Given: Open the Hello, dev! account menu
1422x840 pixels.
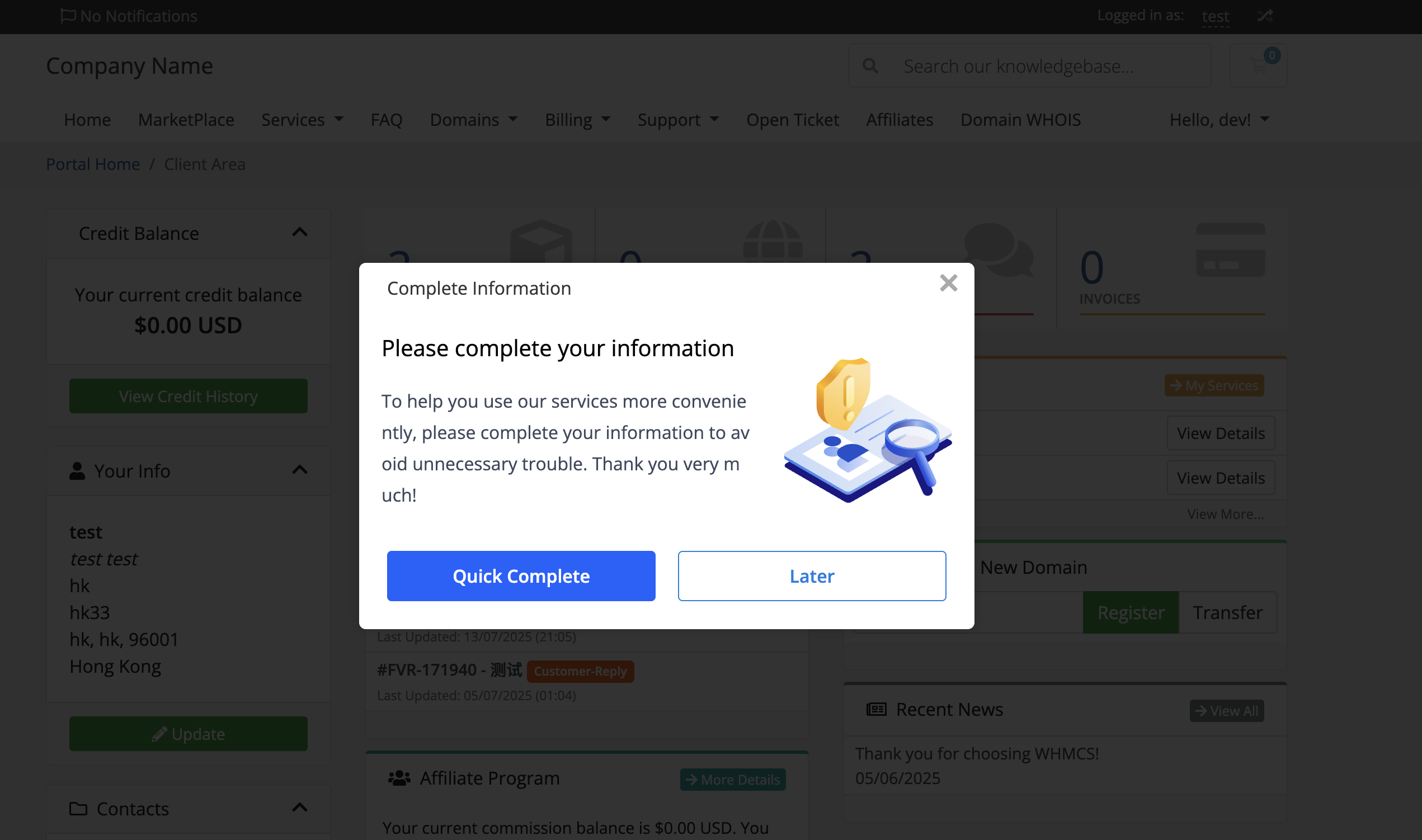Looking at the screenshot, I should (1219, 120).
